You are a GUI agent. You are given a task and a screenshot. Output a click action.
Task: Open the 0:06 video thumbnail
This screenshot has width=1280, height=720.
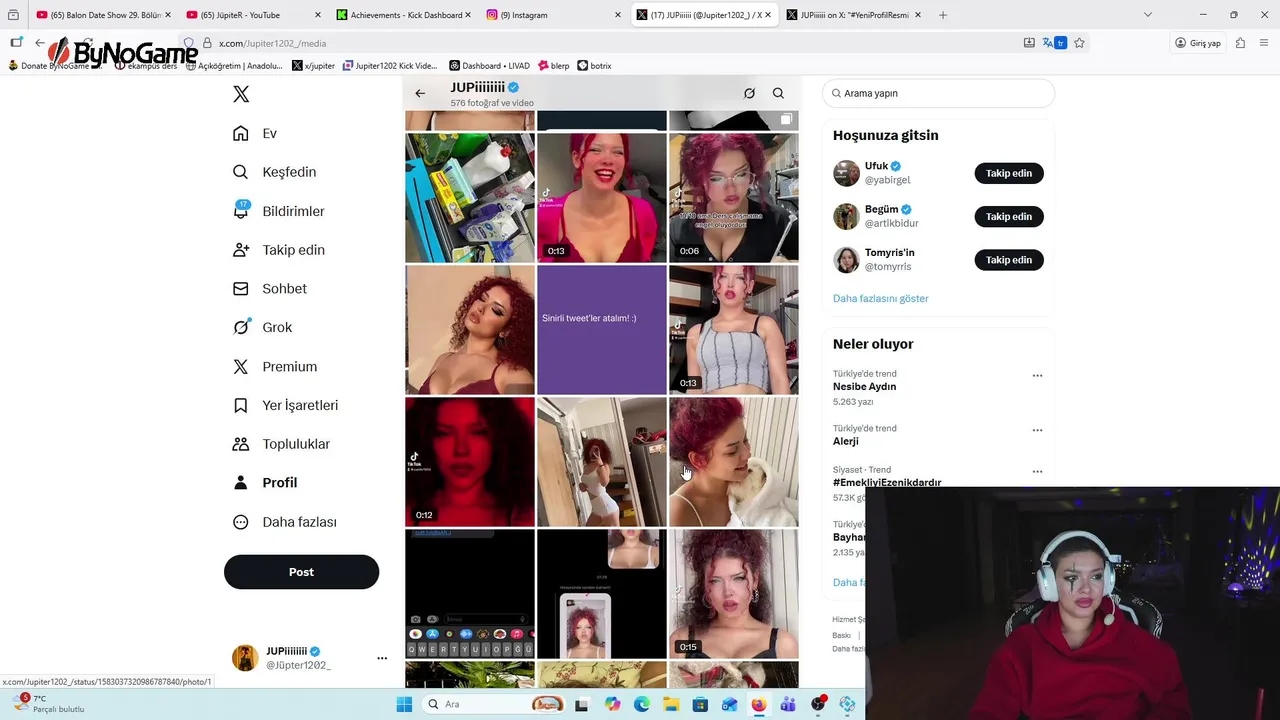[x=734, y=198]
